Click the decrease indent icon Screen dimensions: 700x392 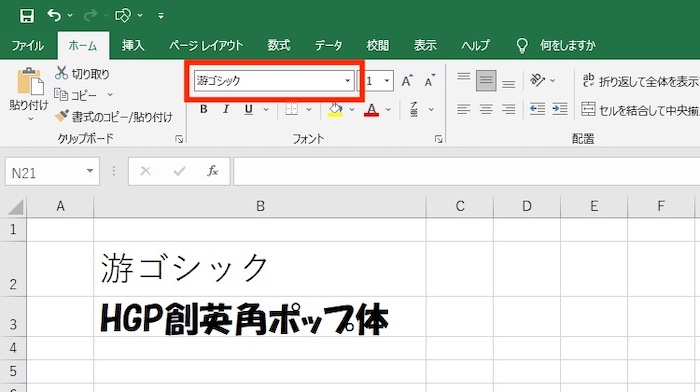tap(537, 109)
